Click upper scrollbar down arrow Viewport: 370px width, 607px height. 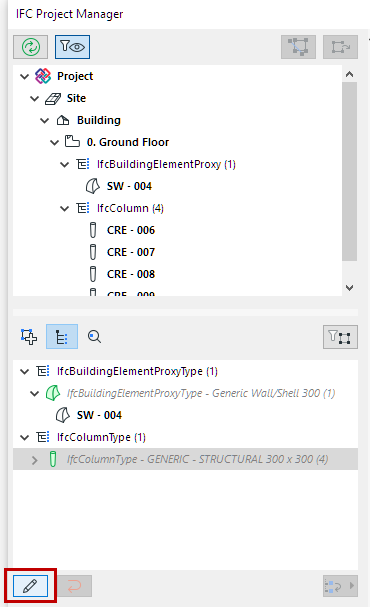pyautogui.click(x=349, y=288)
